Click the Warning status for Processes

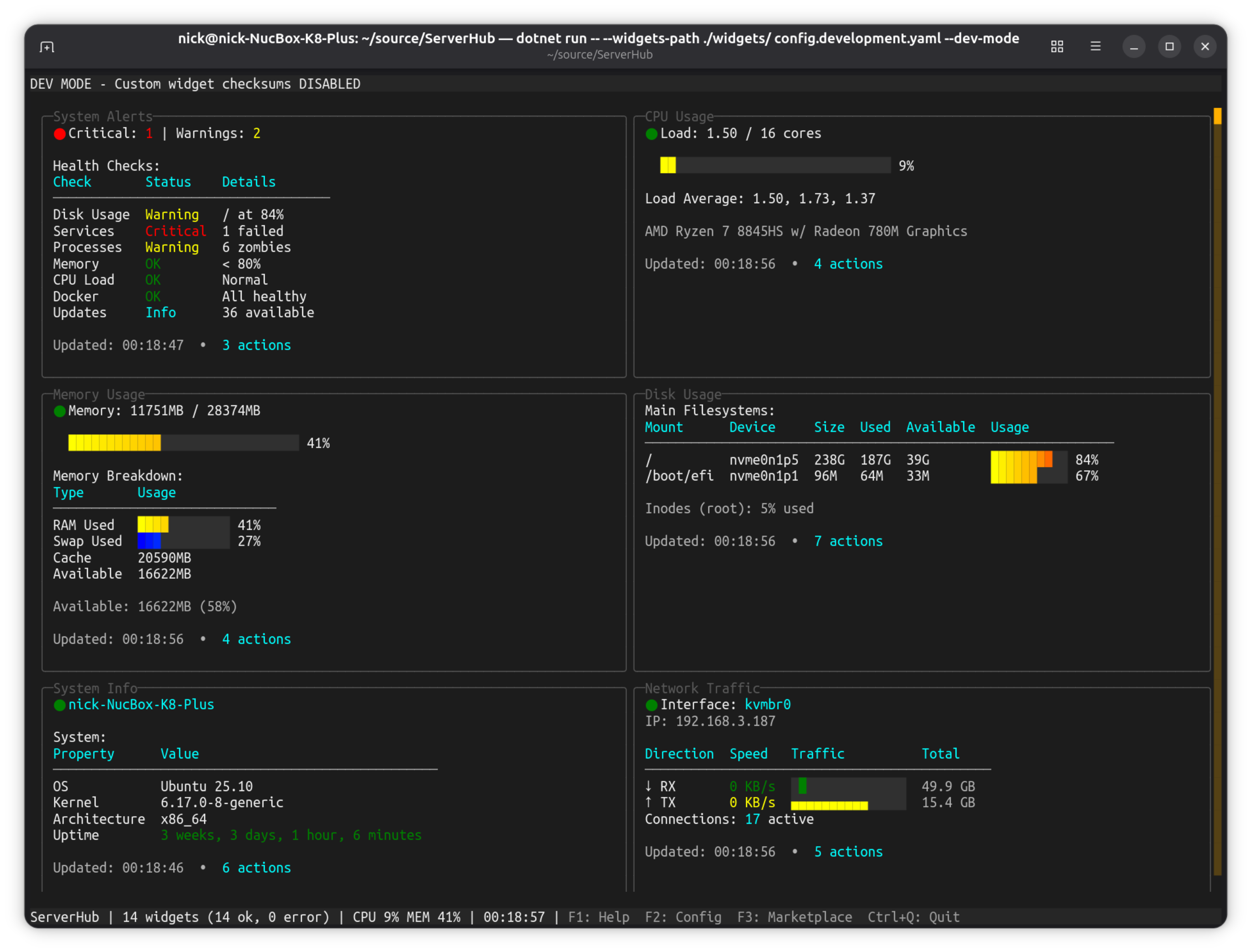tap(172, 248)
